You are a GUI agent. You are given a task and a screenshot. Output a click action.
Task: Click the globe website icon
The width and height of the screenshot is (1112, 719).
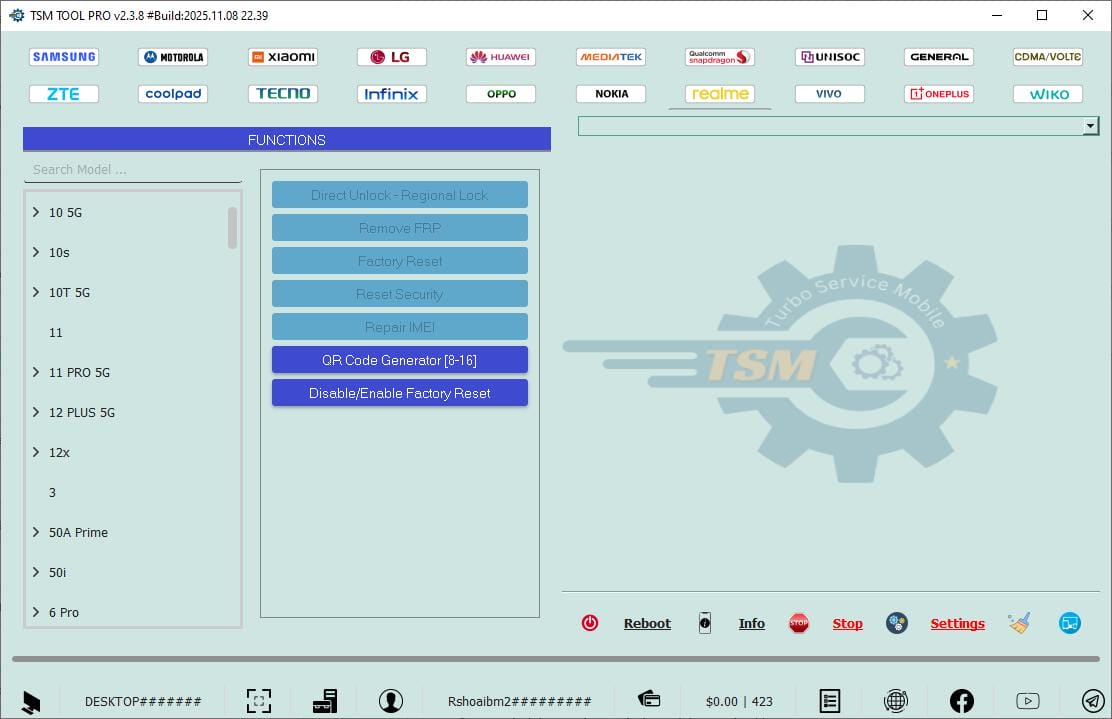[x=896, y=700]
